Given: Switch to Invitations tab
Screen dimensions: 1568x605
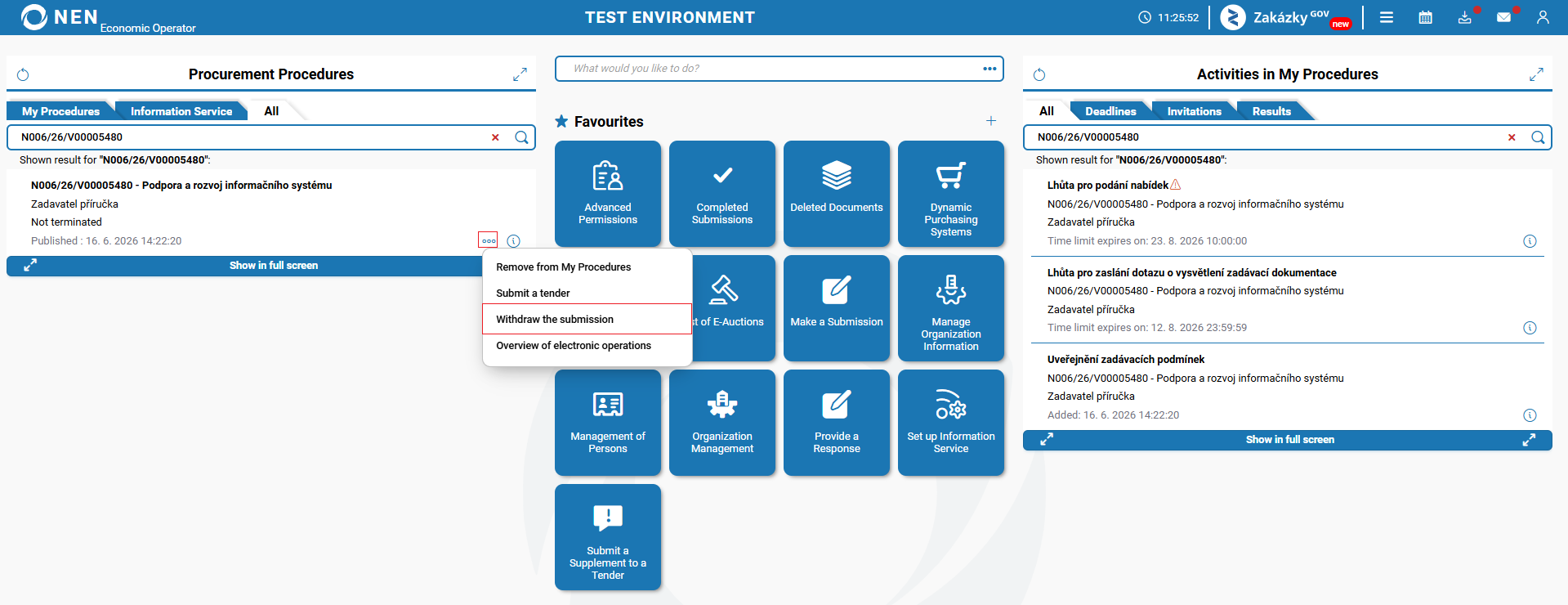Looking at the screenshot, I should 1194,111.
